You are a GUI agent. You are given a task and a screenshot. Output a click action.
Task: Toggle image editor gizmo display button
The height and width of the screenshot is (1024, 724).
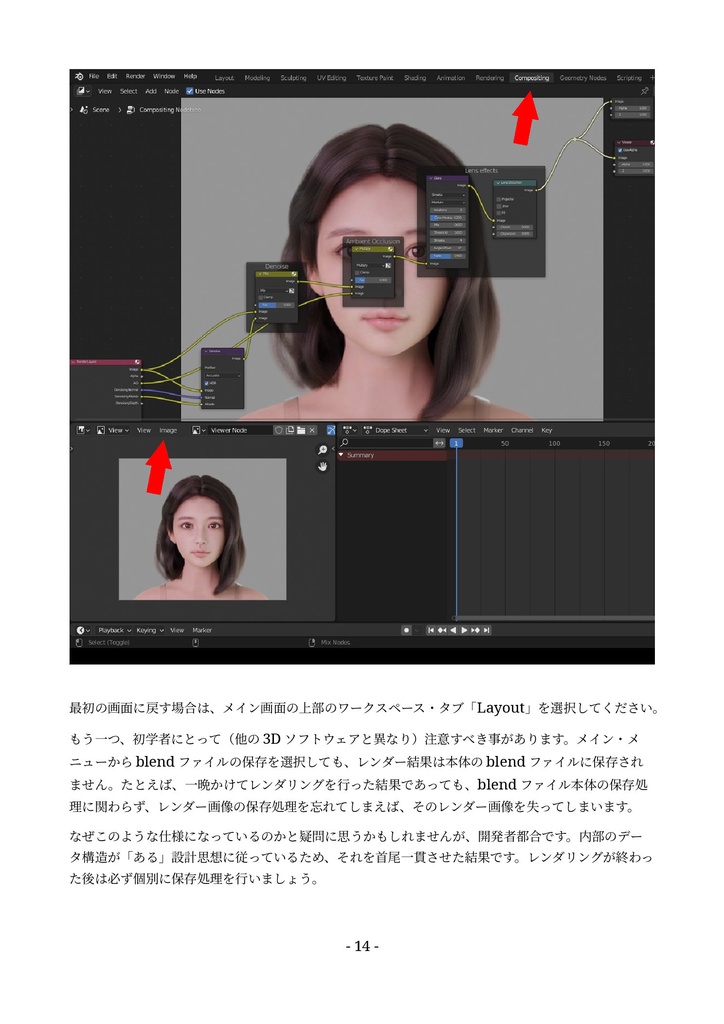click(x=331, y=430)
